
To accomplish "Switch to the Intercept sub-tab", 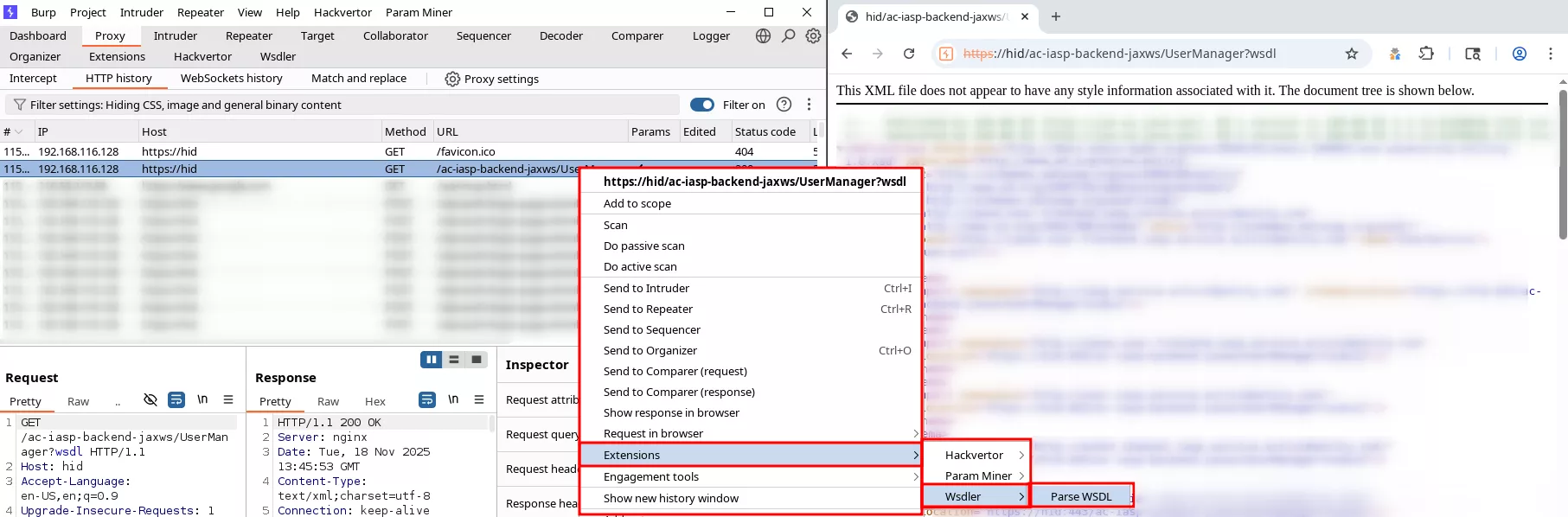I will 33,78.
